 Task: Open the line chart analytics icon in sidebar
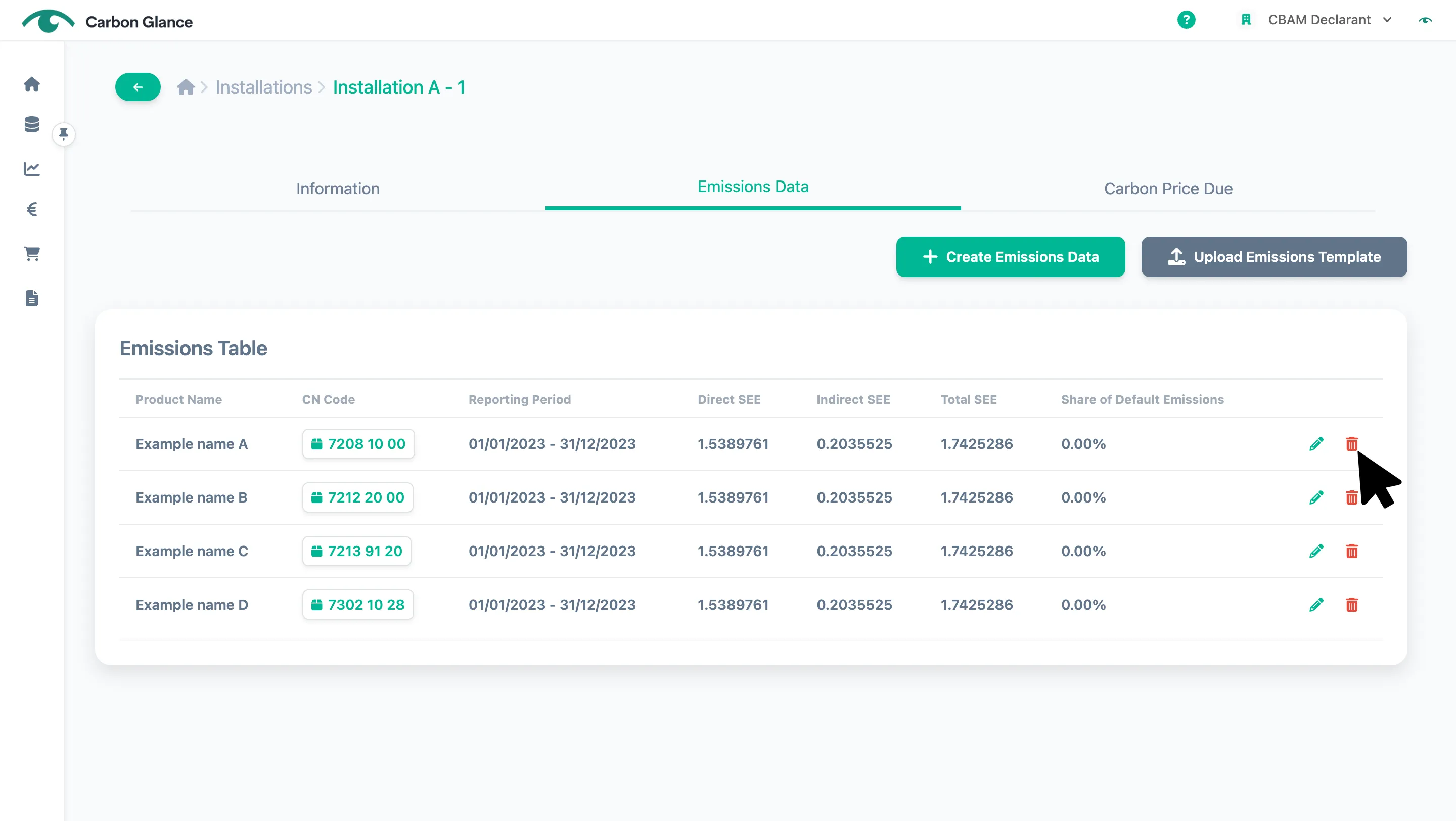click(32, 168)
